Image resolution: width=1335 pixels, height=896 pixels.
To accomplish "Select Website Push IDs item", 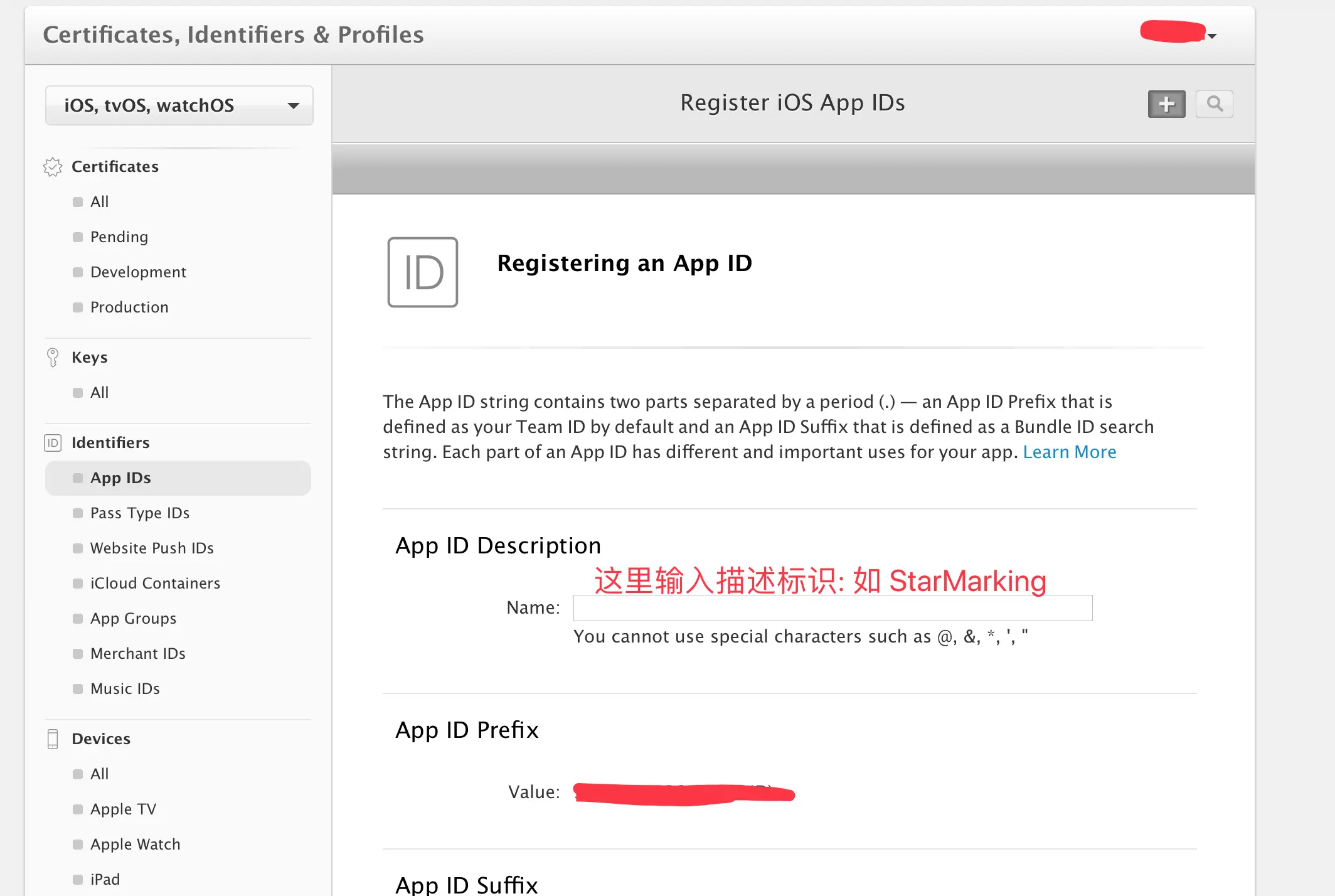I will pos(152,548).
